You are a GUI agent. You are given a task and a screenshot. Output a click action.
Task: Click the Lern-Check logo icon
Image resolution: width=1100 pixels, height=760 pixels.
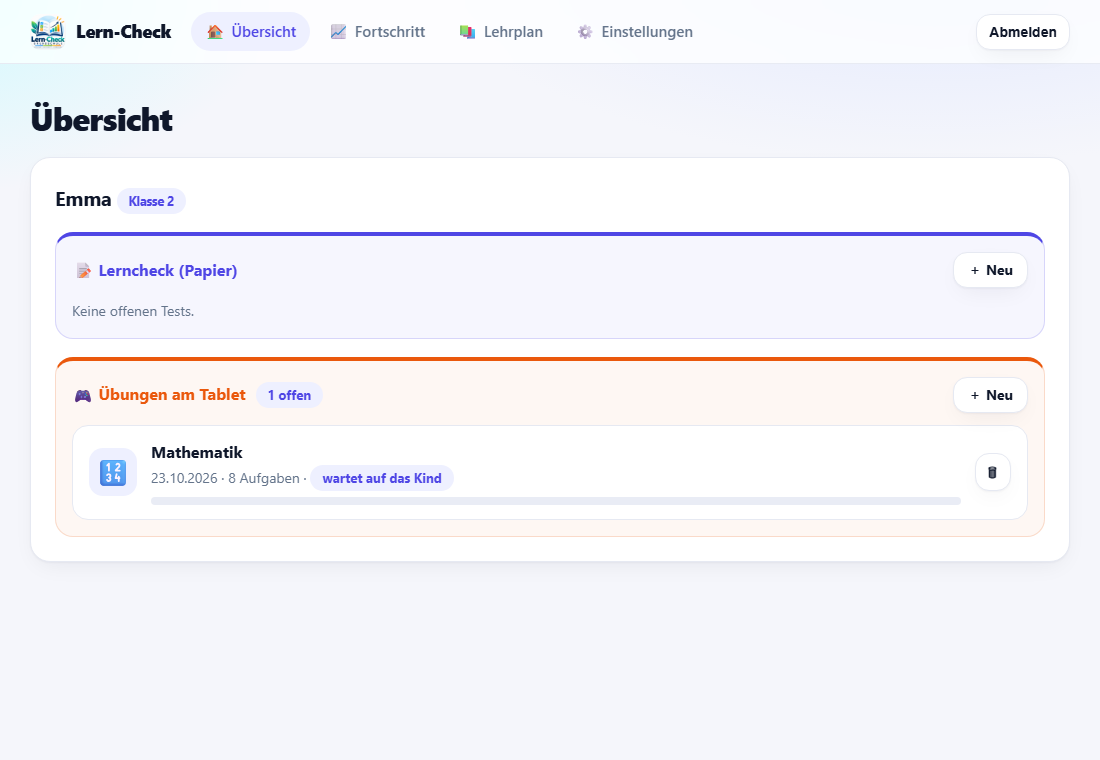(x=48, y=32)
